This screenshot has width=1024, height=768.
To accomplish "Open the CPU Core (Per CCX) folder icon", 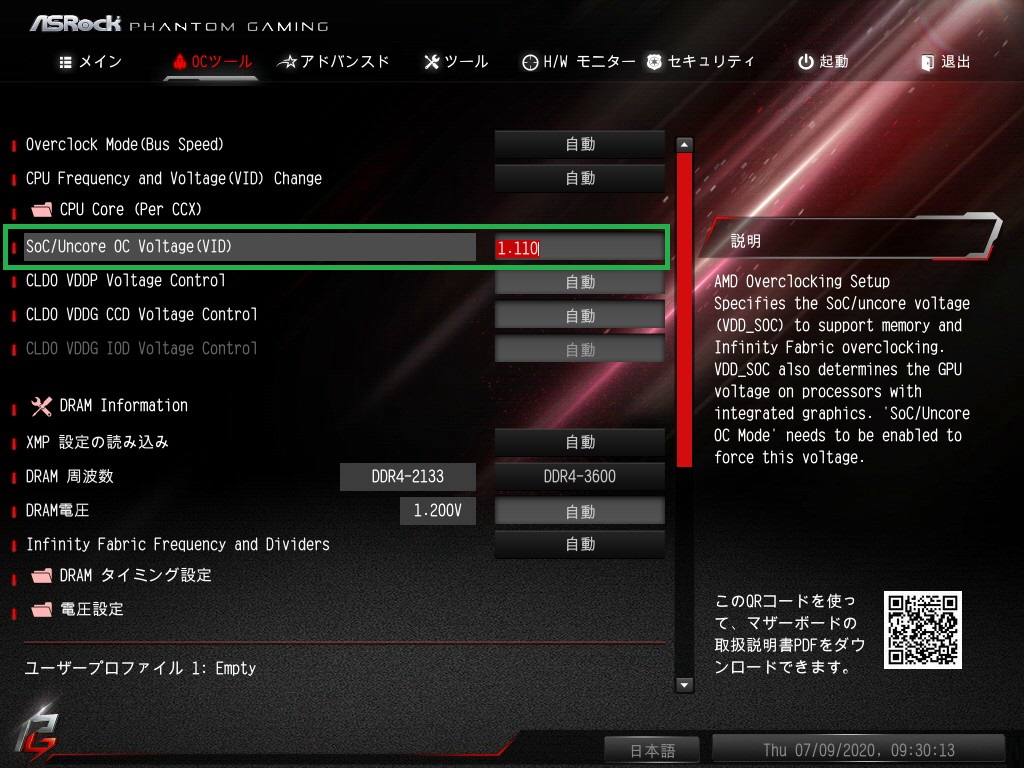I will pos(42,210).
